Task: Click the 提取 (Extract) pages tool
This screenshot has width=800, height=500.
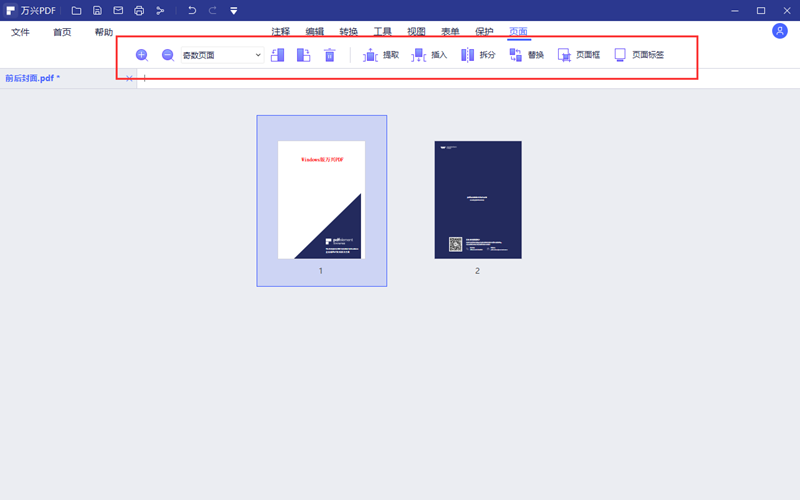Action: point(381,55)
